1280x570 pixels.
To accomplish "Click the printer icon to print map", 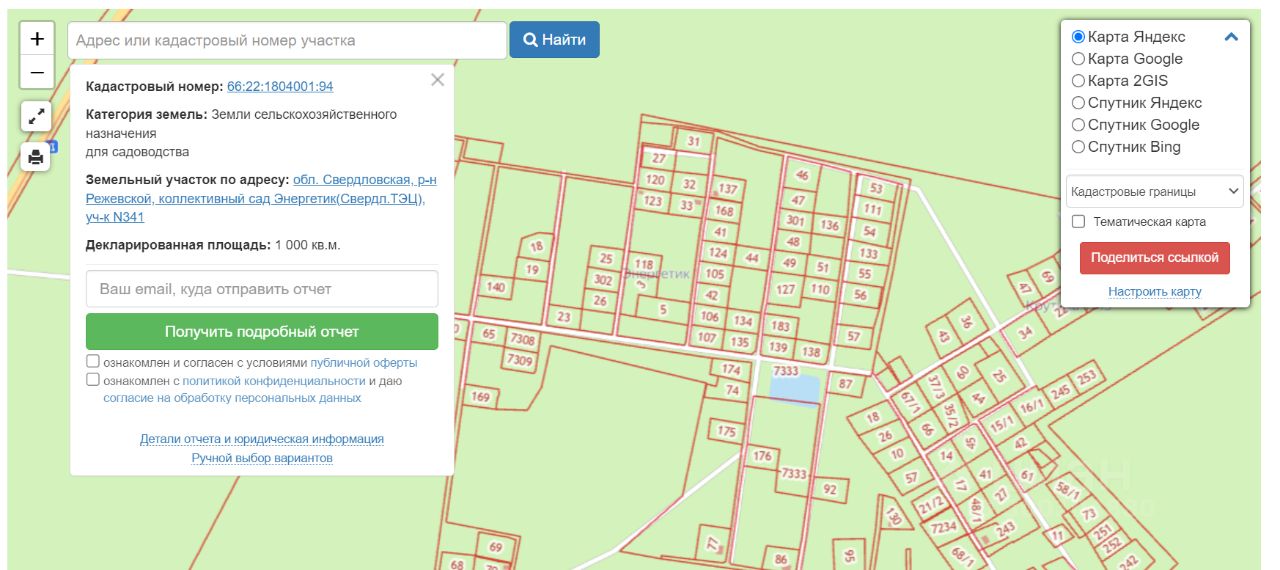I will pos(36,157).
